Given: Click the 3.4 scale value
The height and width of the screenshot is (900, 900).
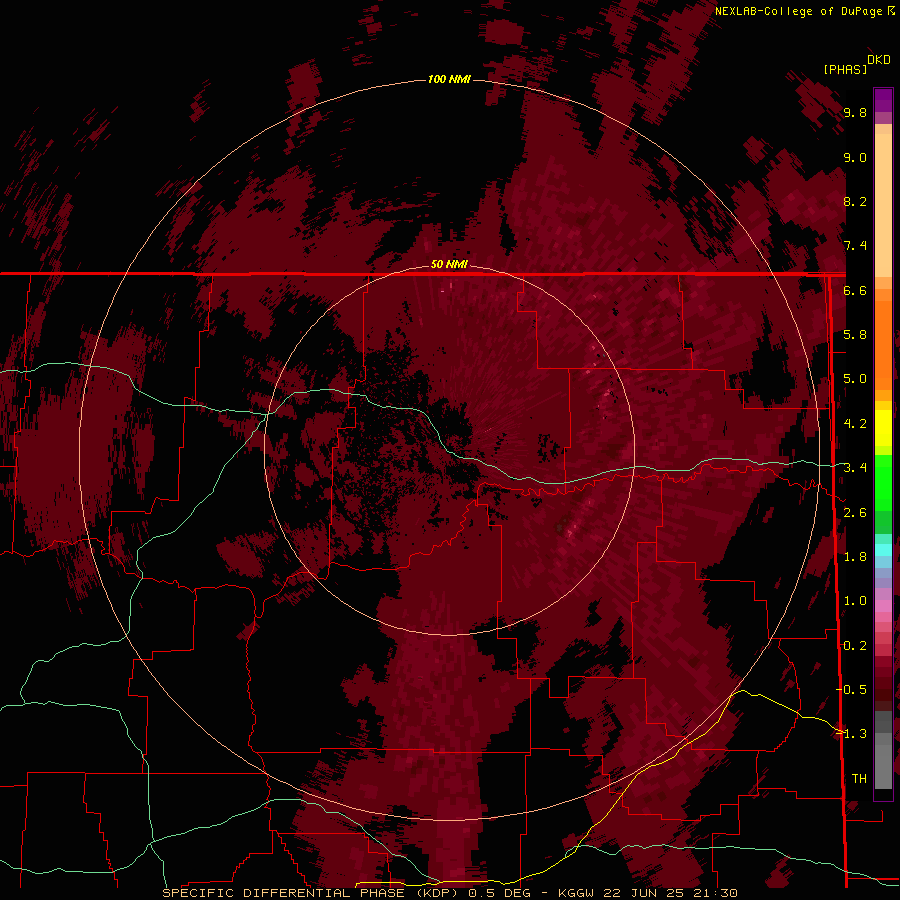Looking at the screenshot, I should pos(855,468).
